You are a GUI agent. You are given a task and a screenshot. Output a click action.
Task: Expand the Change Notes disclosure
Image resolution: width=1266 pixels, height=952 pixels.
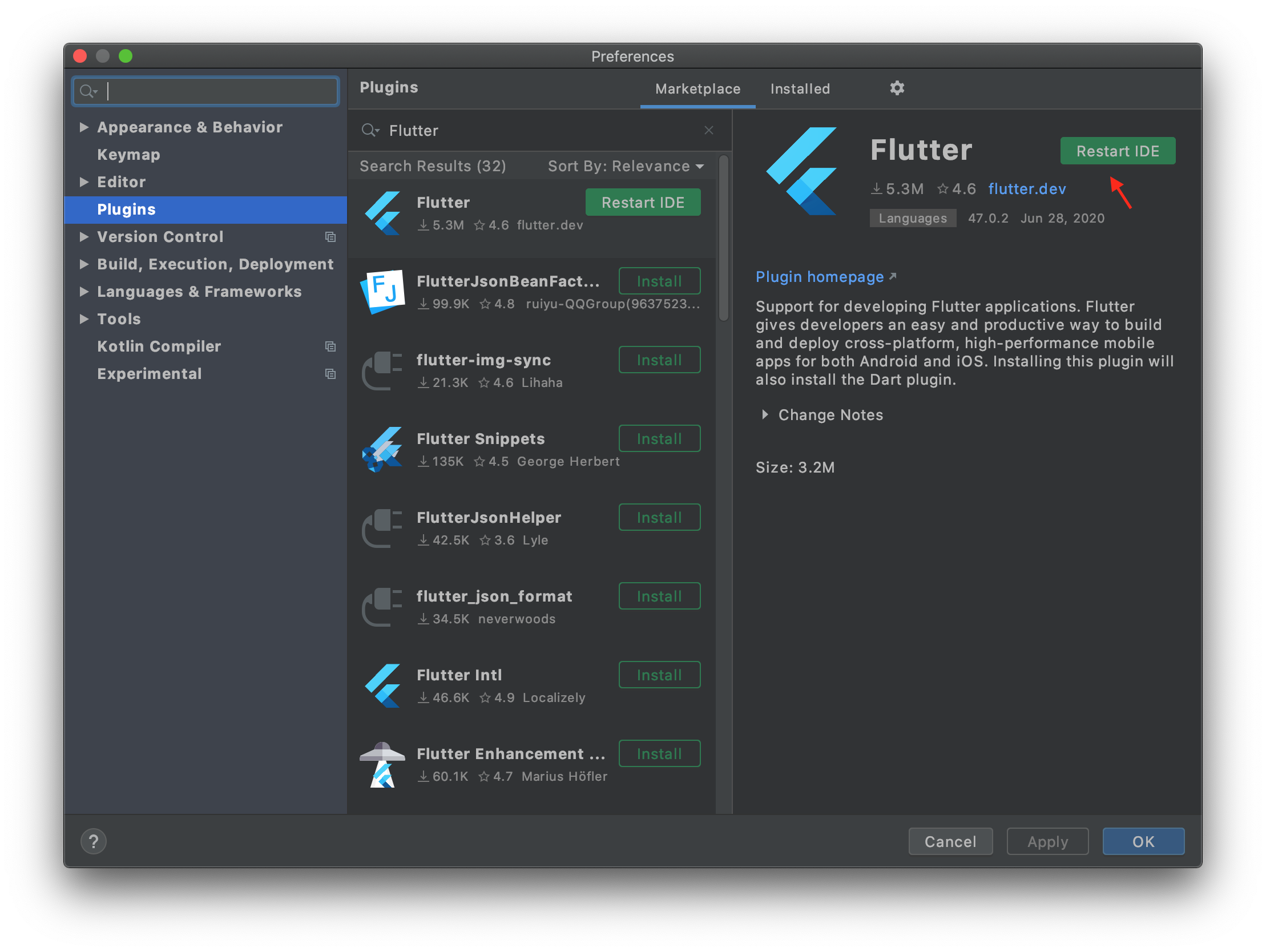pyautogui.click(x=765, y=414)
